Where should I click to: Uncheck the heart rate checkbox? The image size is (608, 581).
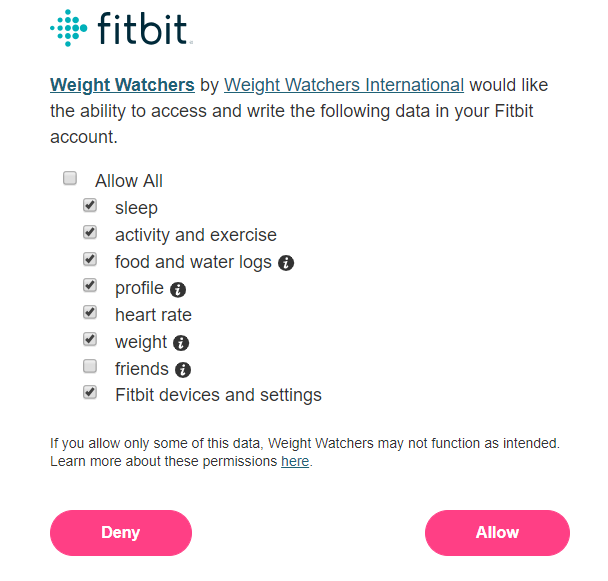(90, 313)
